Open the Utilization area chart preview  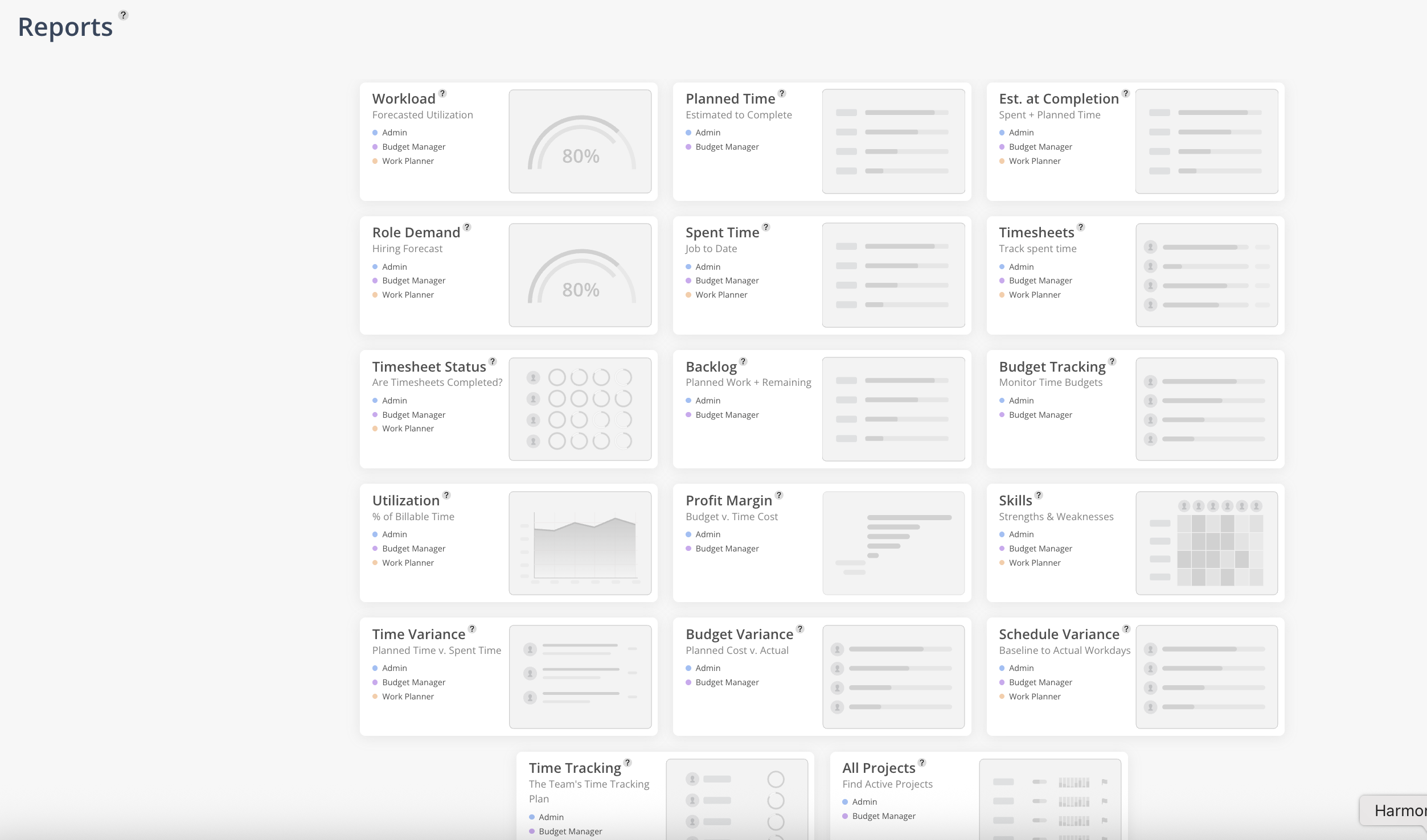click(580, 543)
